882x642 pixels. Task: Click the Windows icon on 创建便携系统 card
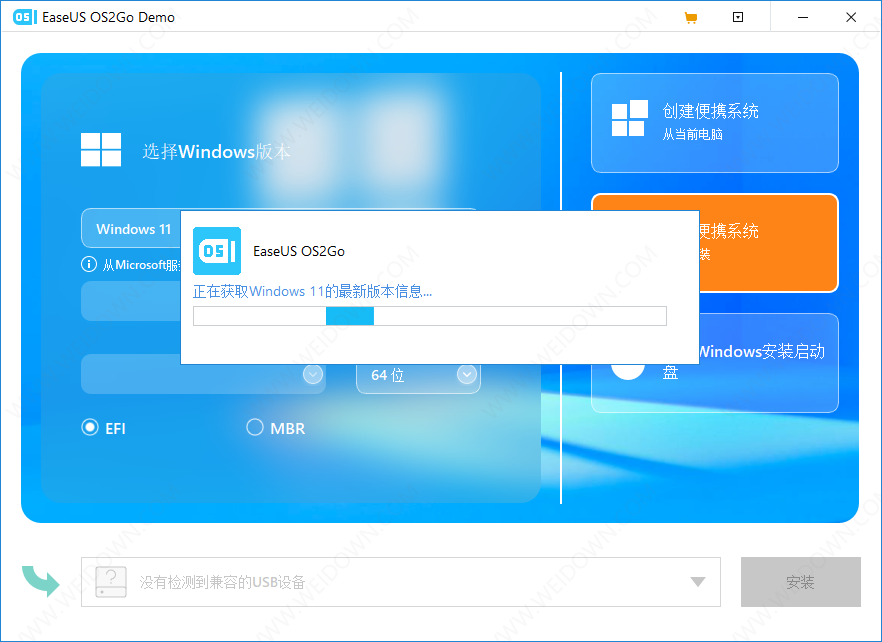point(629,118)
